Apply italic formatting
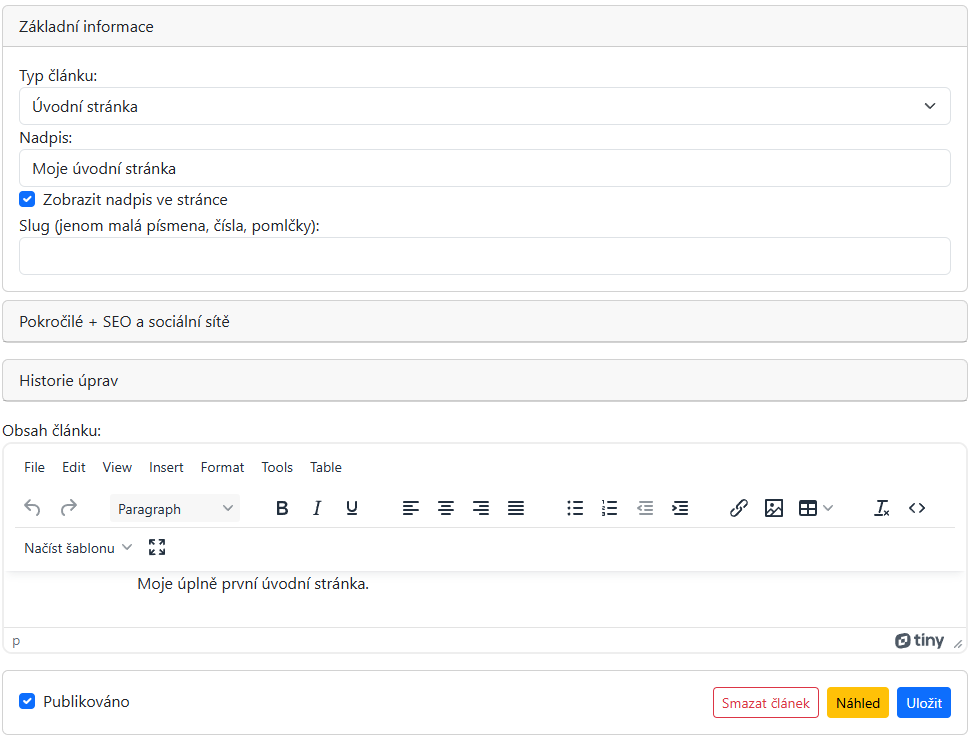The height and width of the screenshot is (741, 974). (317, 508)
